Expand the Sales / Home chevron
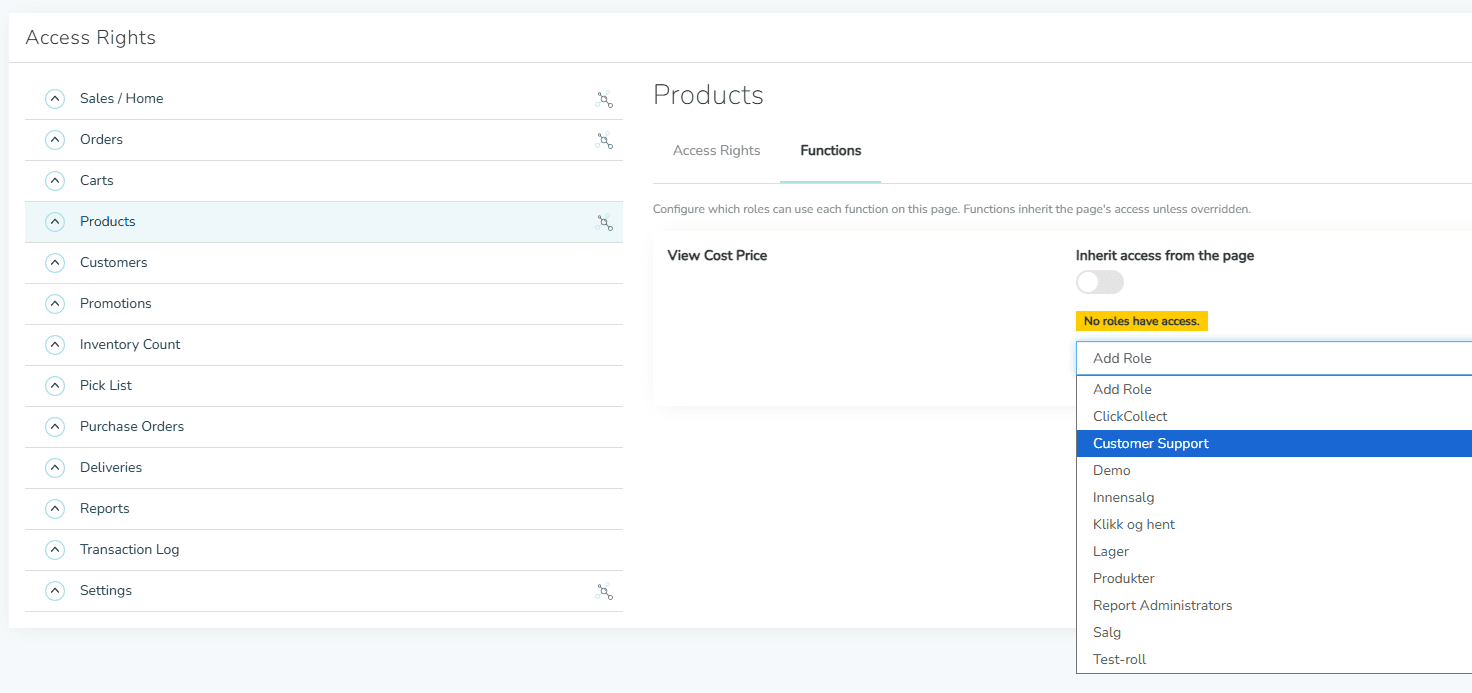The width and height of the screenshot is (1472, 693). point(55,99)
